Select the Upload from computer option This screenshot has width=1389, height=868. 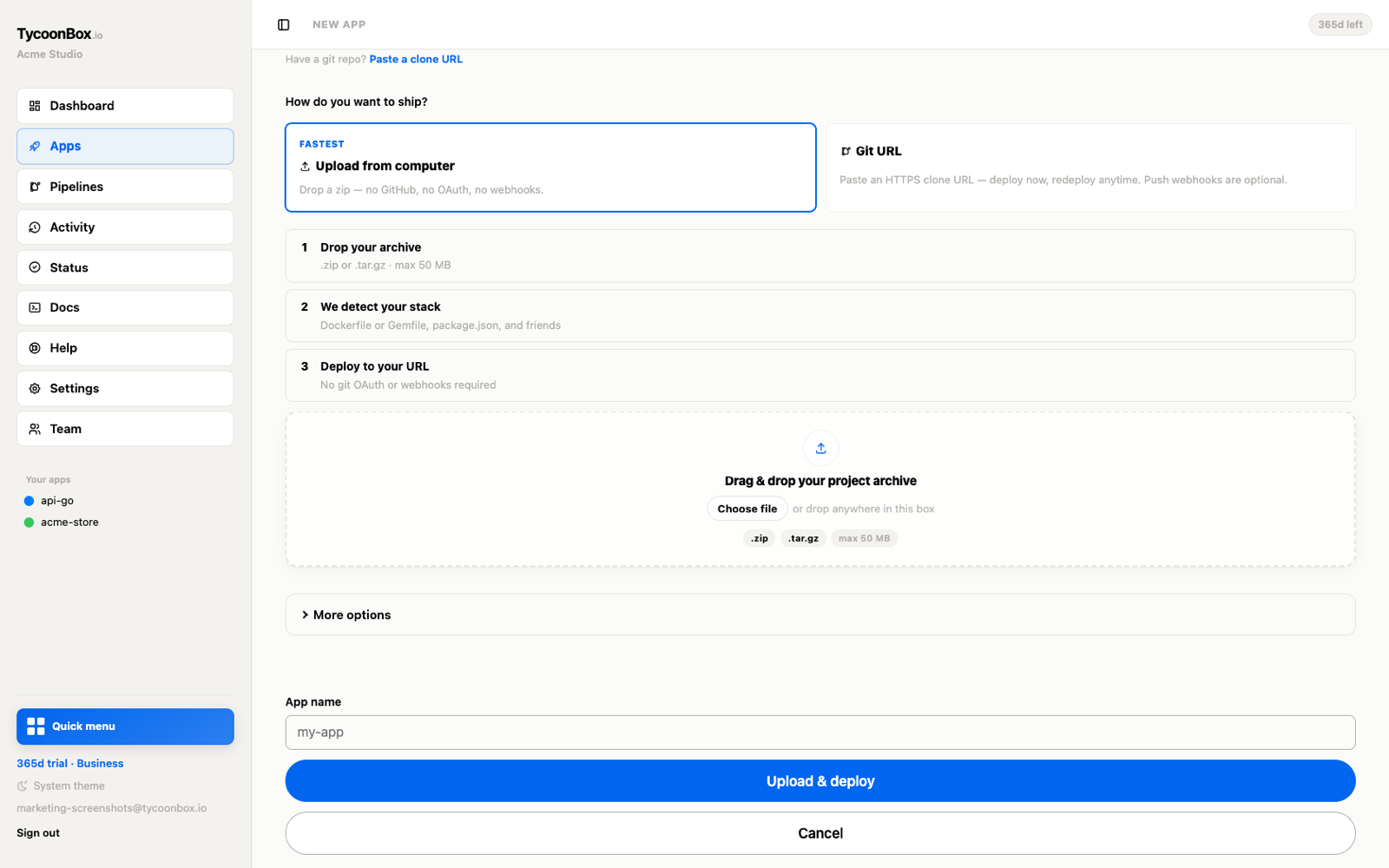[x=550, y=168]
